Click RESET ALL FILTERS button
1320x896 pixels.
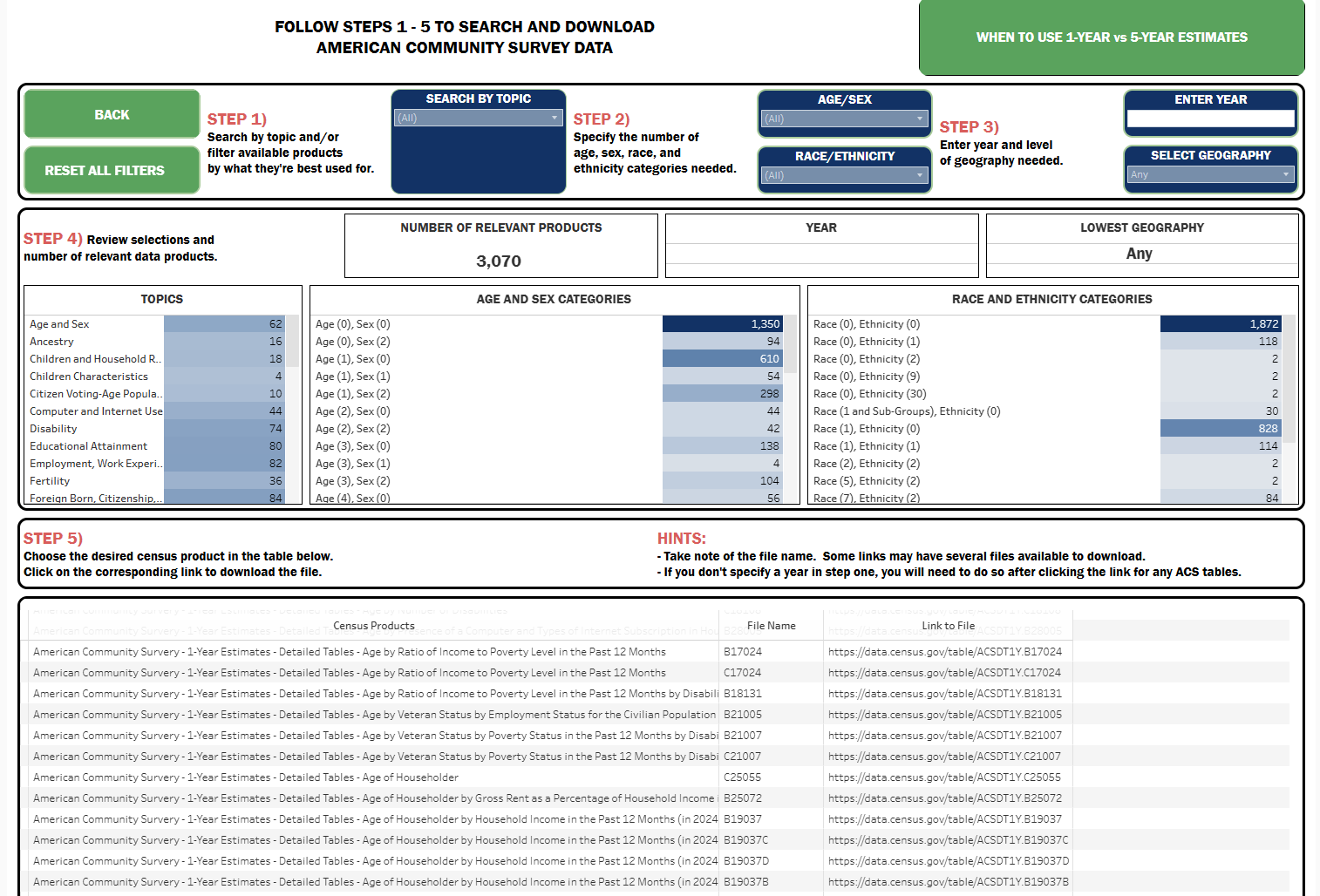pos(112,170)
